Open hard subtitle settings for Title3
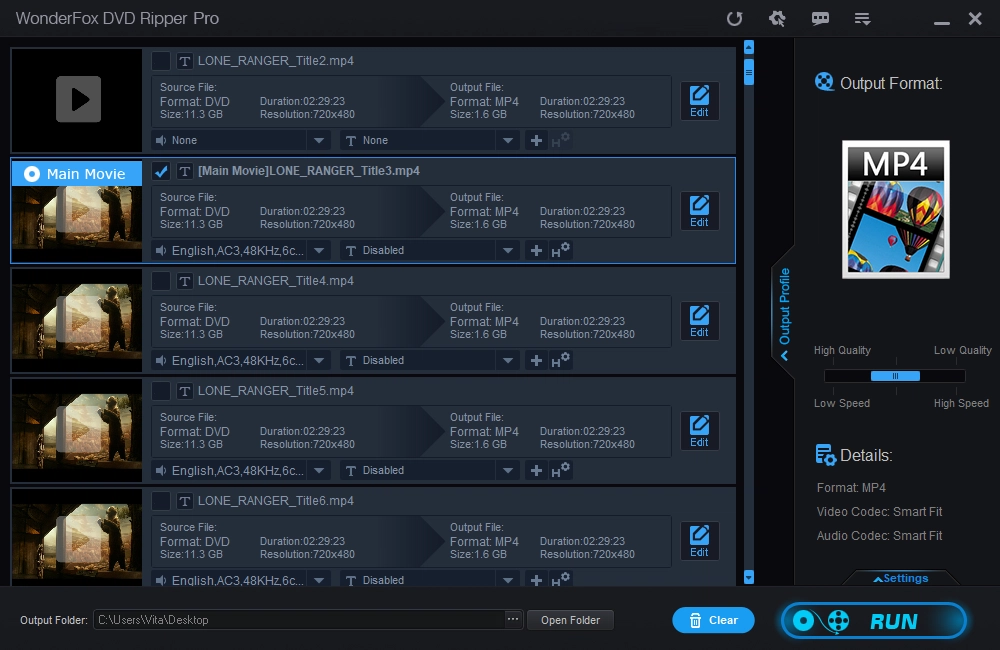1000x650 pixels. pyautogui.click(x=561, y=250)
